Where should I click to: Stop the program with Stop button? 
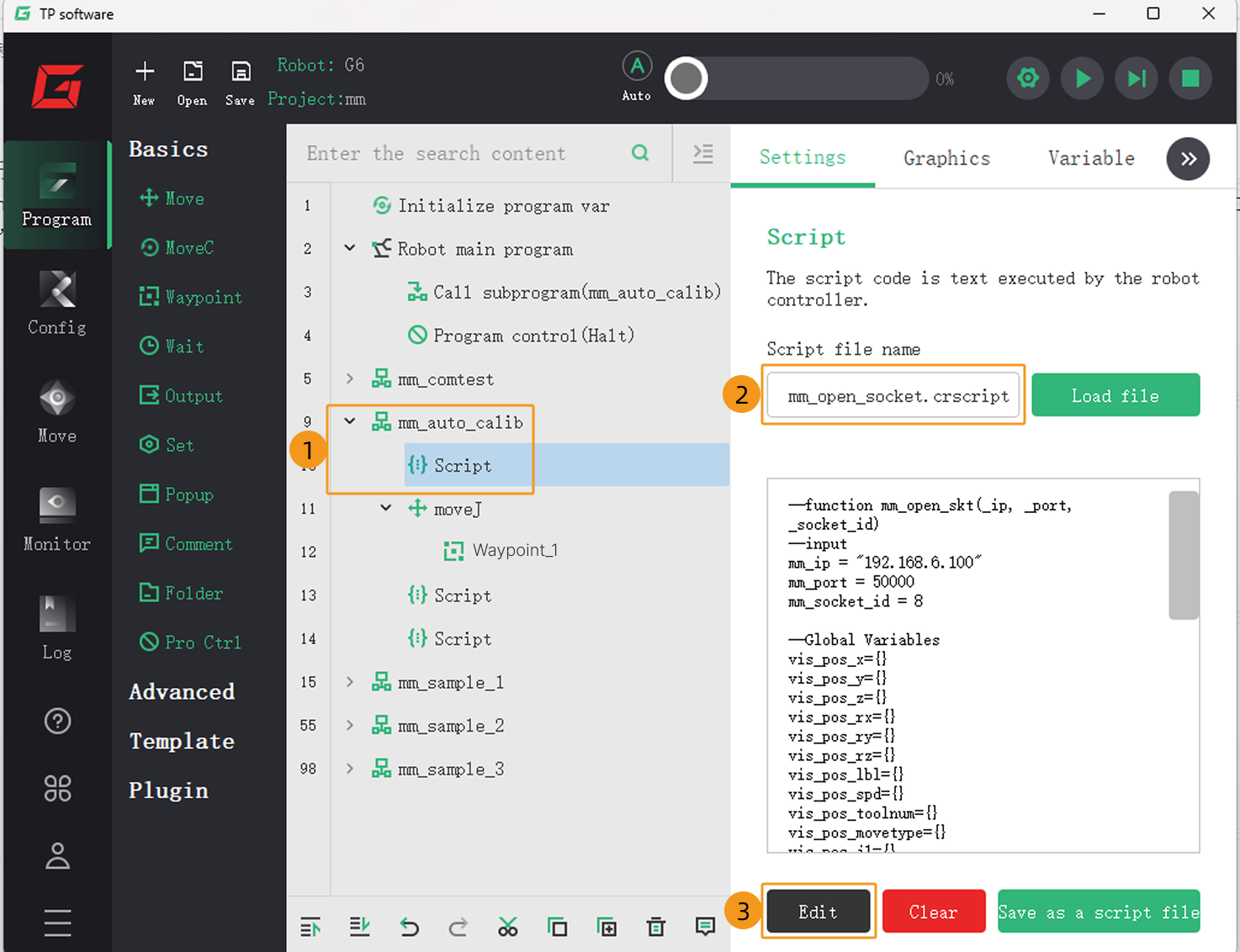[x=1190, y=79]
